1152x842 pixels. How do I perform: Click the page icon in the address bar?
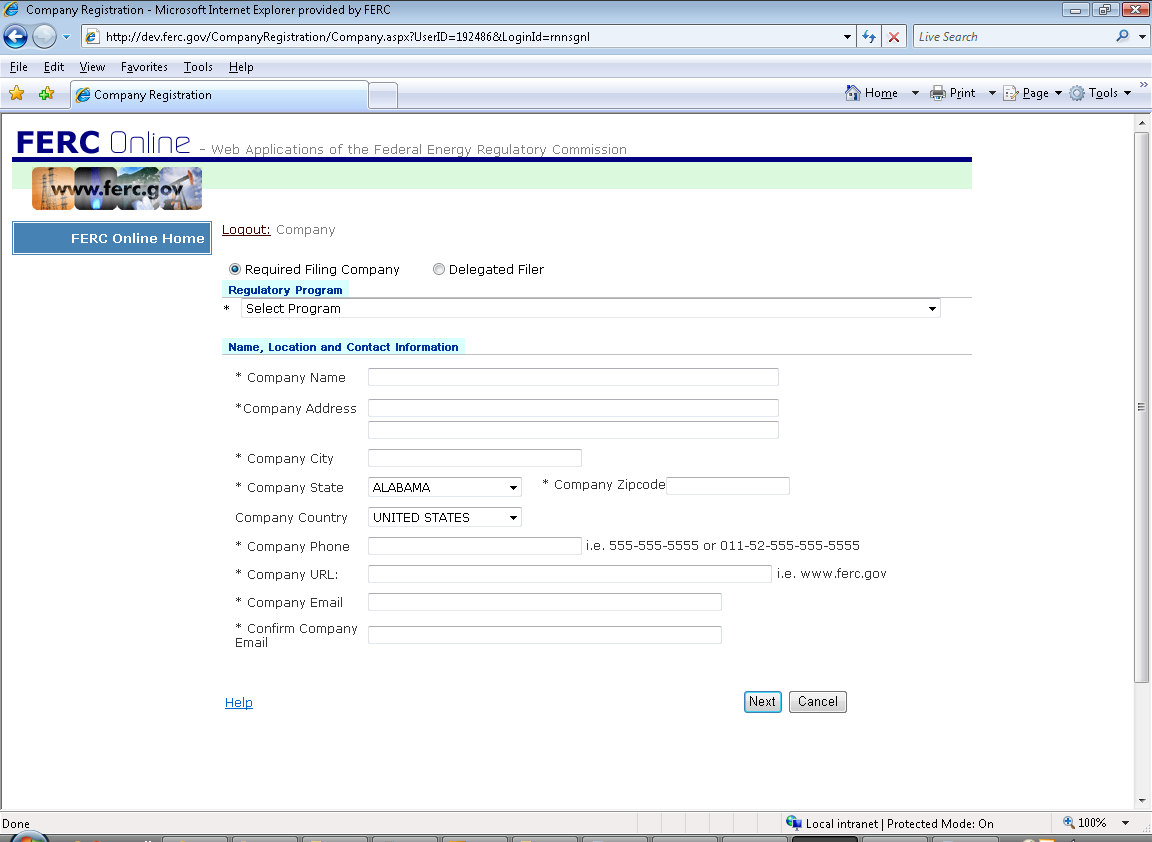point(92,37)
